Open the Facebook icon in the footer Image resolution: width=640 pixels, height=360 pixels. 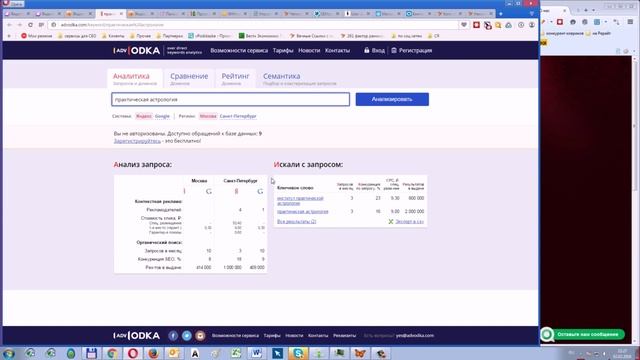coord(173,336)
